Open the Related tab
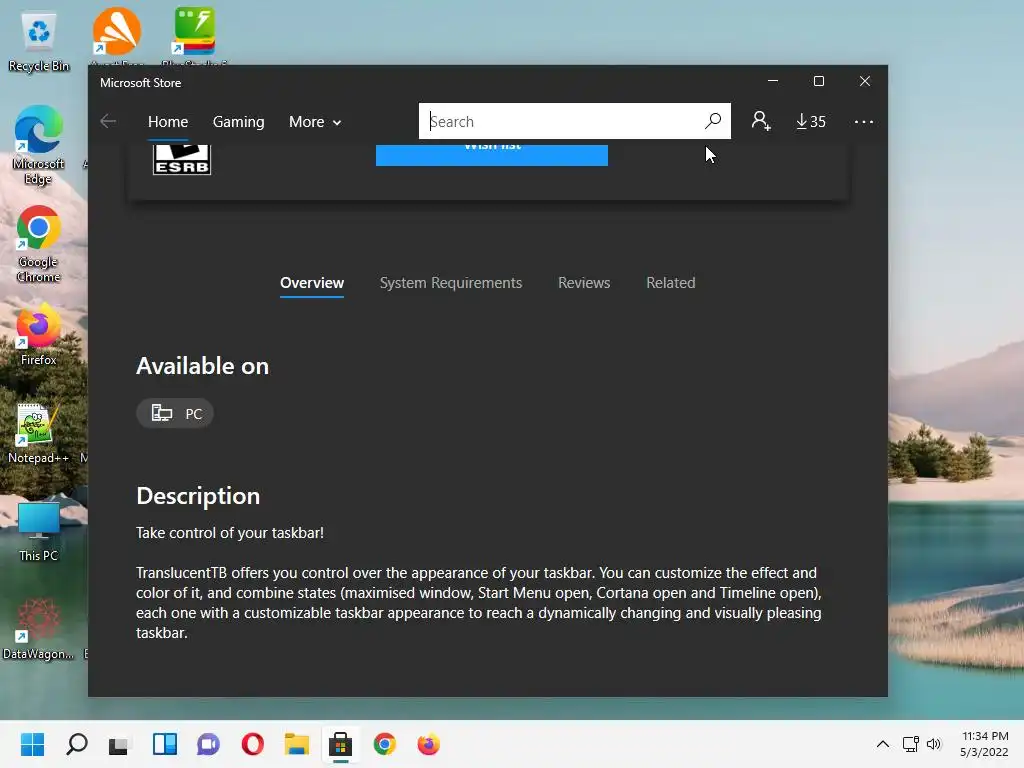This screenshot has width=1024, height=768. tap(671, 283)
